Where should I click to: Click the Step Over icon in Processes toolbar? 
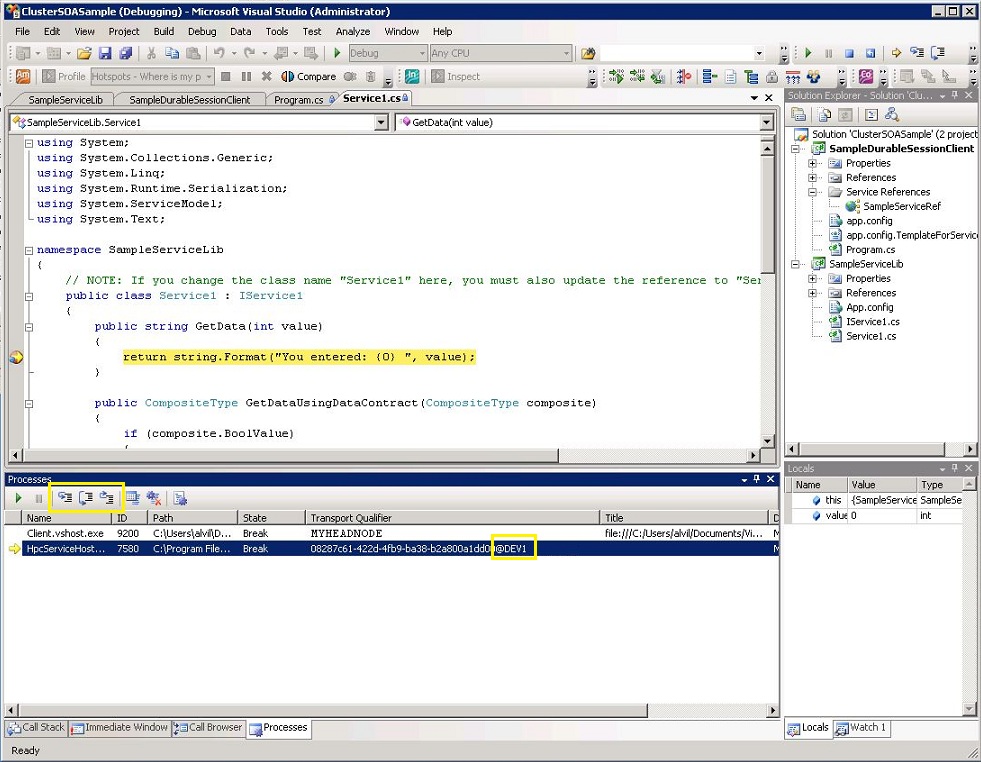[x=85, y=498]
